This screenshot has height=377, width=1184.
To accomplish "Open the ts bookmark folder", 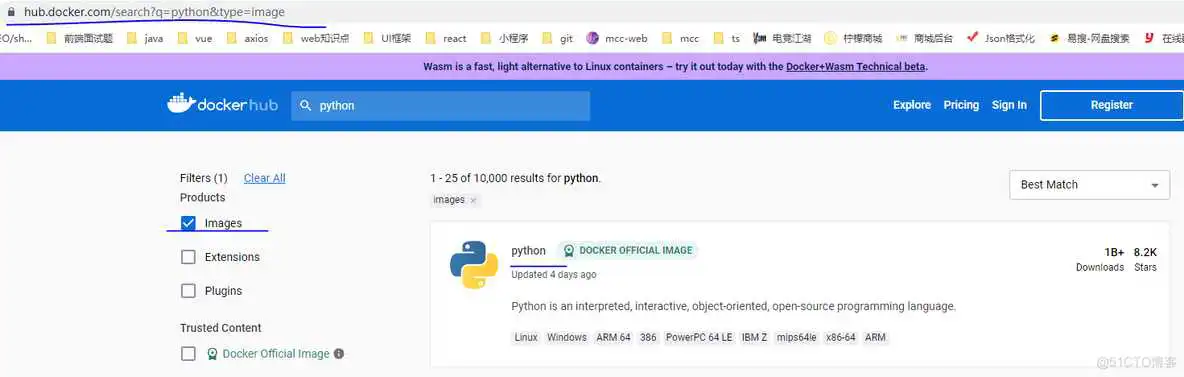I will tap(726, 39).
